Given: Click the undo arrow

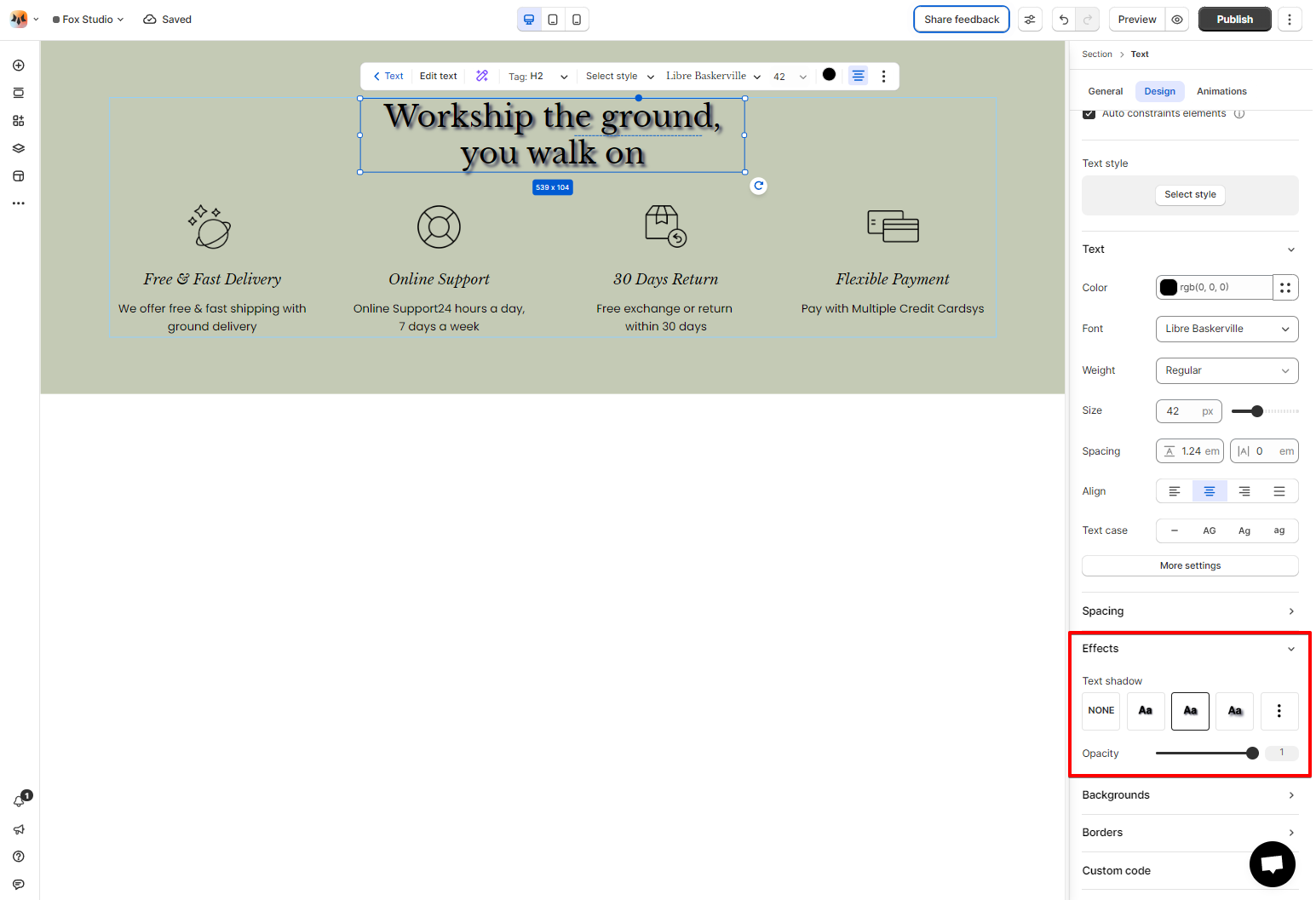Looking at the screenshot, I should click(x=1064, y=20).
